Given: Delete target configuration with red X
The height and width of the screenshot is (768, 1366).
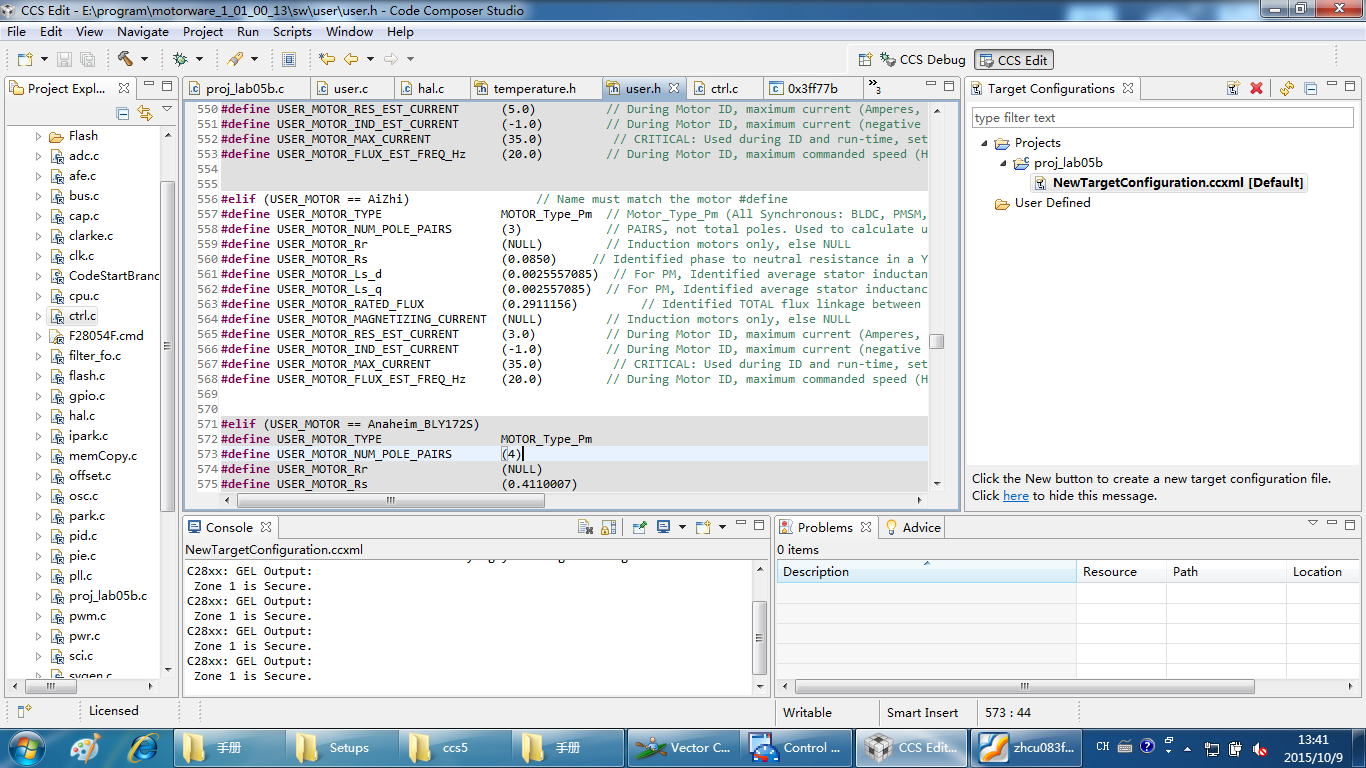Looking at the screenshot, I should (x=1257, y=88).
